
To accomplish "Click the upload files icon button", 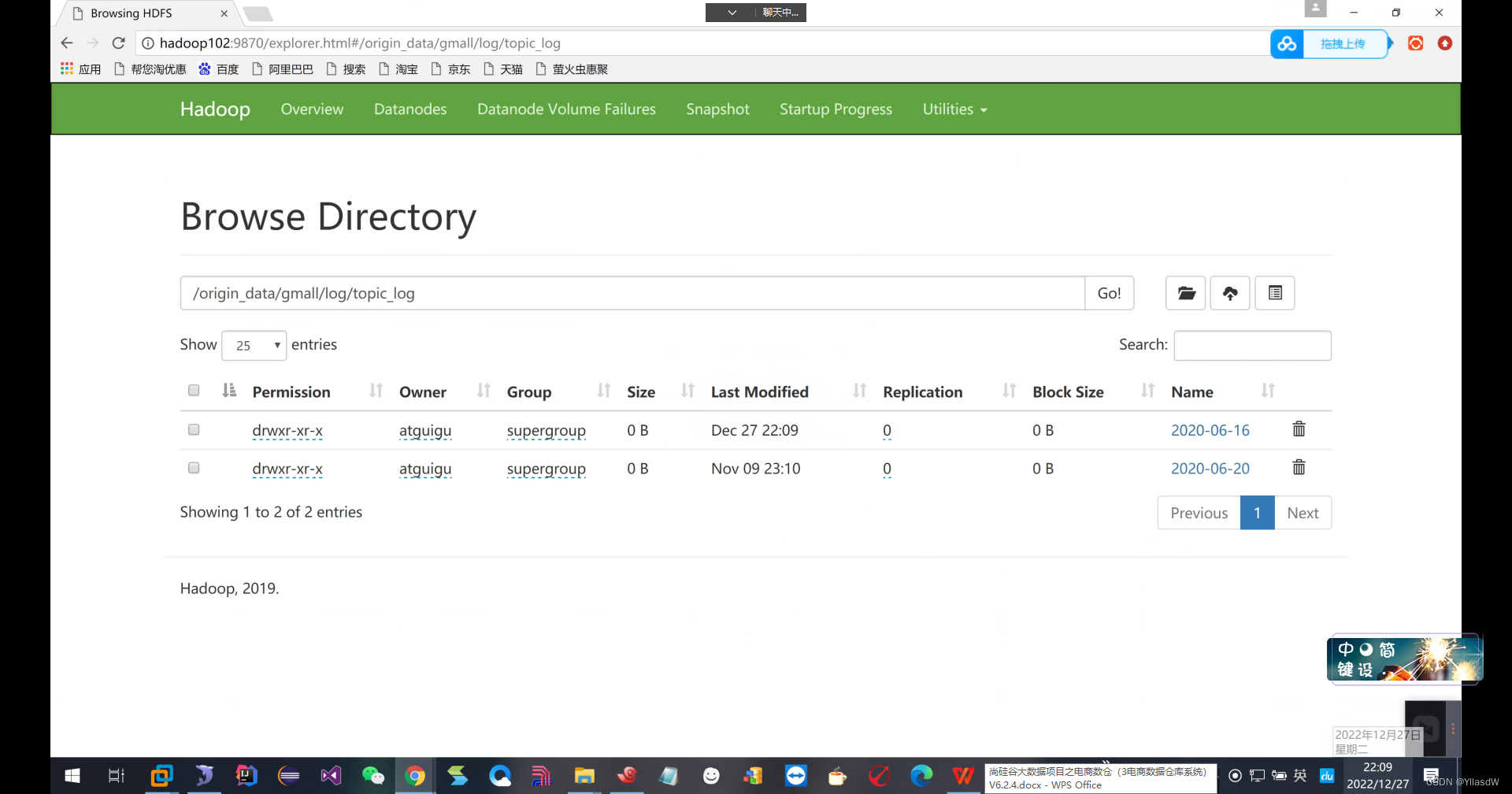I will [x=1230, y=293].
